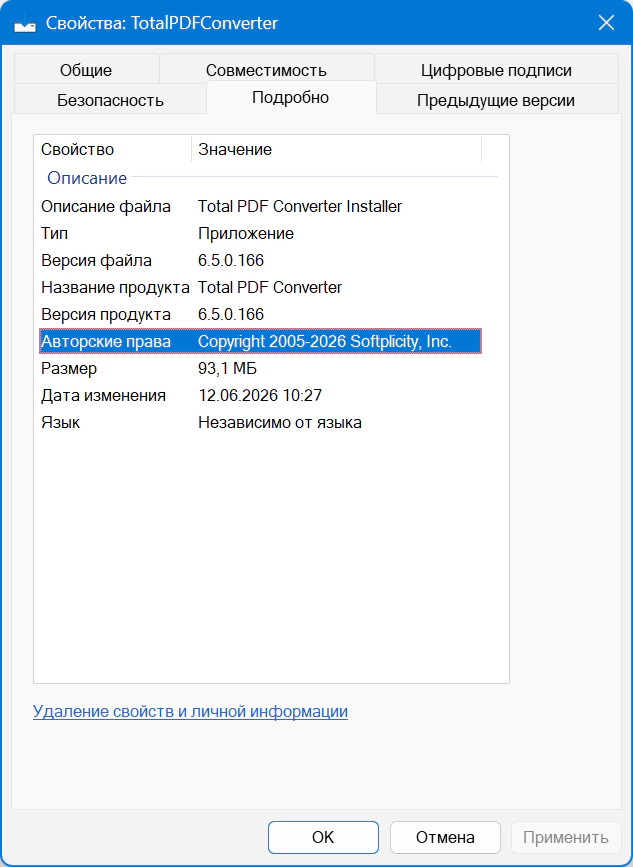This screenshot has height=867, width=633.
Task: Confirm with the OK button
Action: (x=323, y=837)
